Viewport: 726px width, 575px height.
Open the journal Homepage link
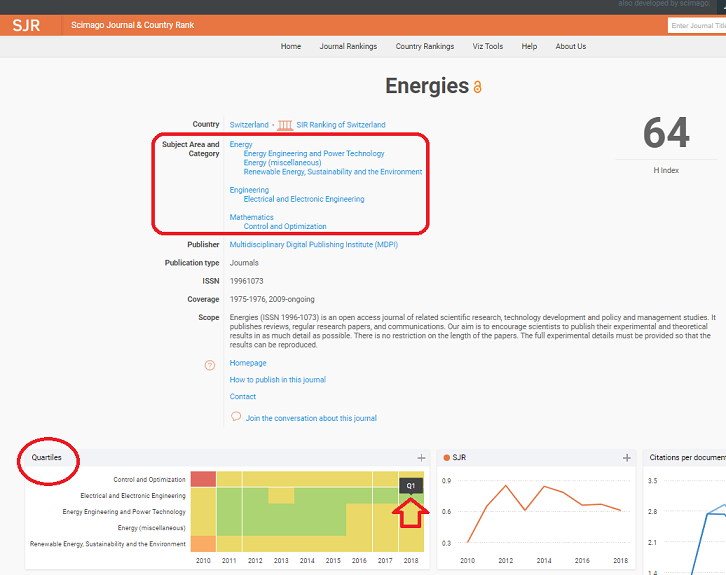coord(248,363)
